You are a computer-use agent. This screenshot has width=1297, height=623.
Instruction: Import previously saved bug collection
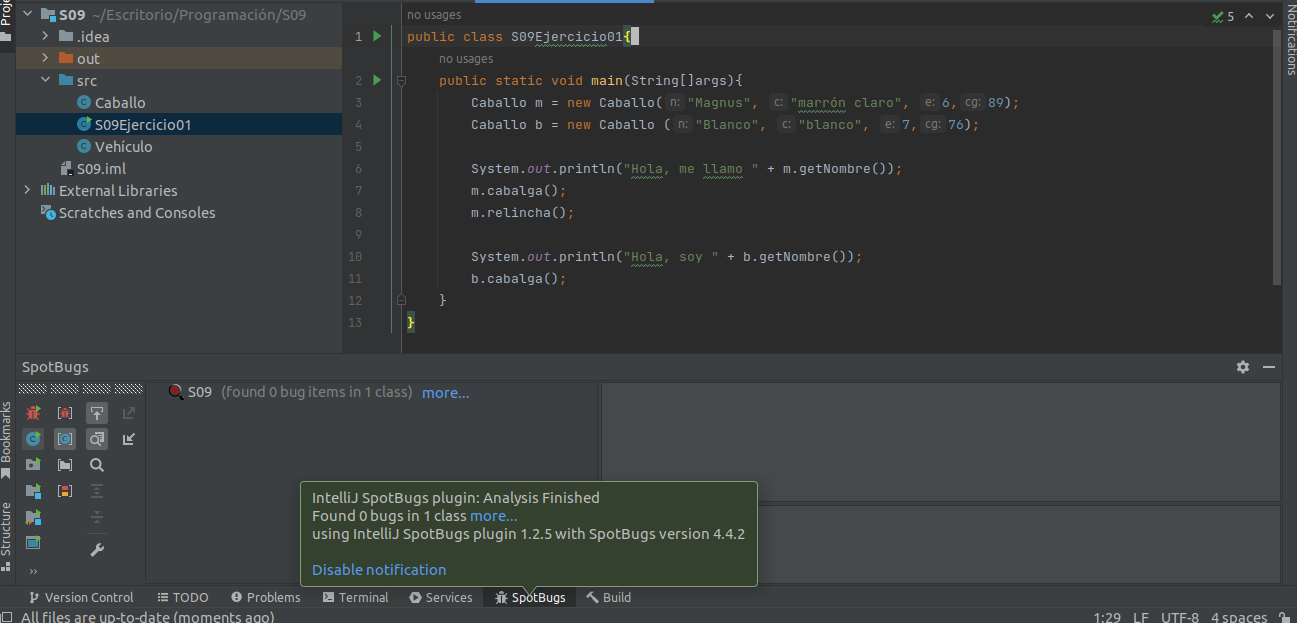tap(129, 439)
